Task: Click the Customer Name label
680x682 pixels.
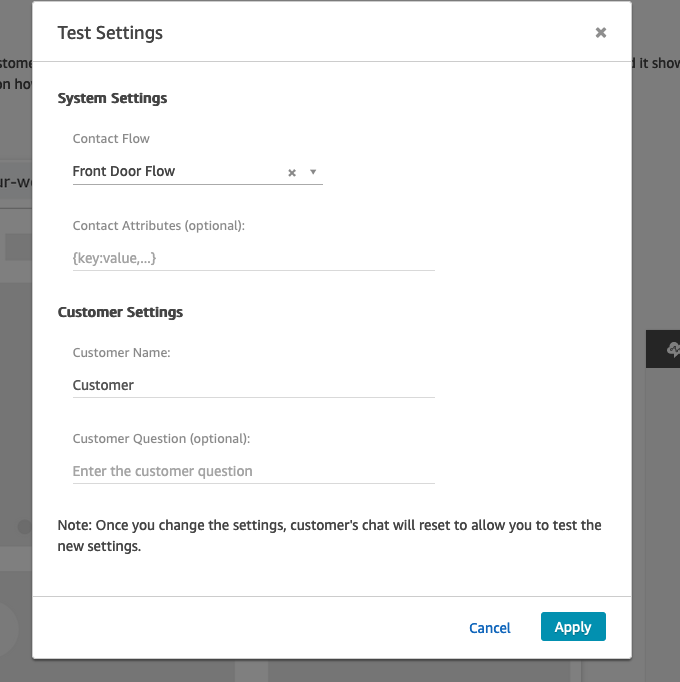Action: 121,352
